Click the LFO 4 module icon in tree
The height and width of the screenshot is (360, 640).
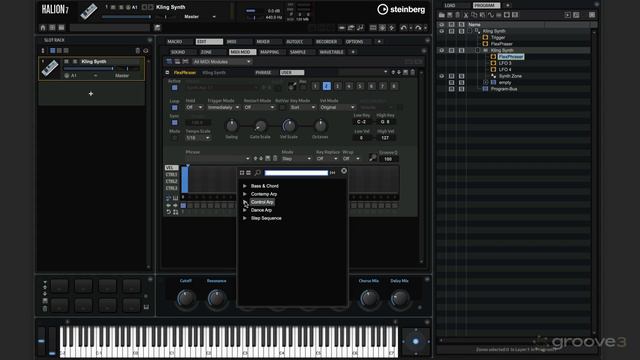coord(493,70)
